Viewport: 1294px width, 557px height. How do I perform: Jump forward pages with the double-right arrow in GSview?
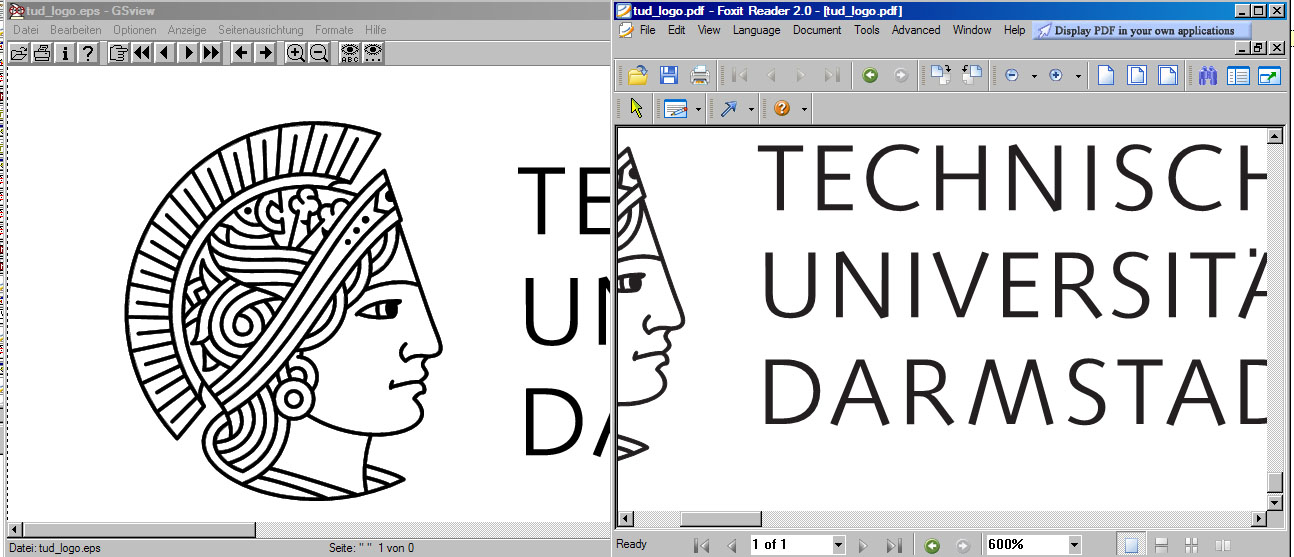(x=211, y=53)
